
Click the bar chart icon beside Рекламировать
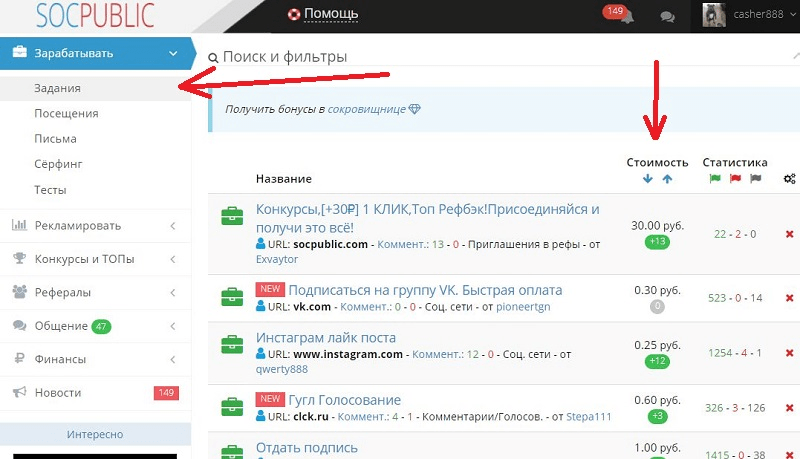[19, 224]
